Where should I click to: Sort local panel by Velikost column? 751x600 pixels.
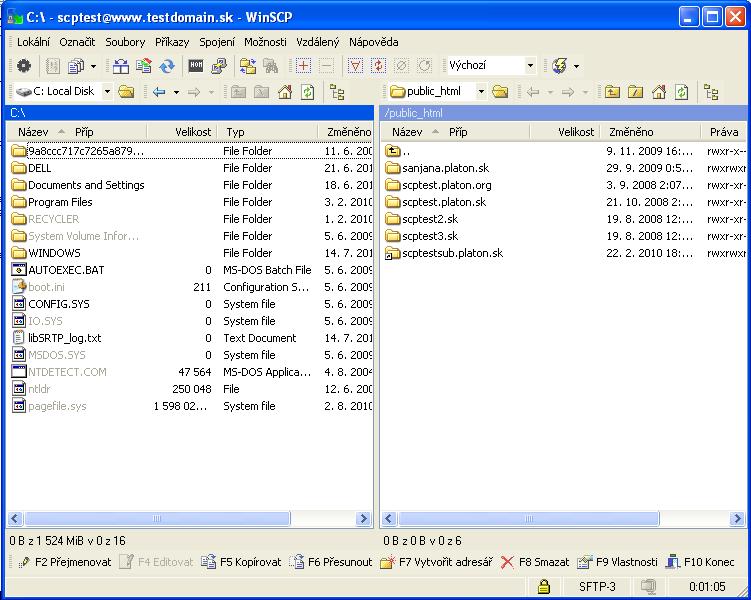(182, 132)
